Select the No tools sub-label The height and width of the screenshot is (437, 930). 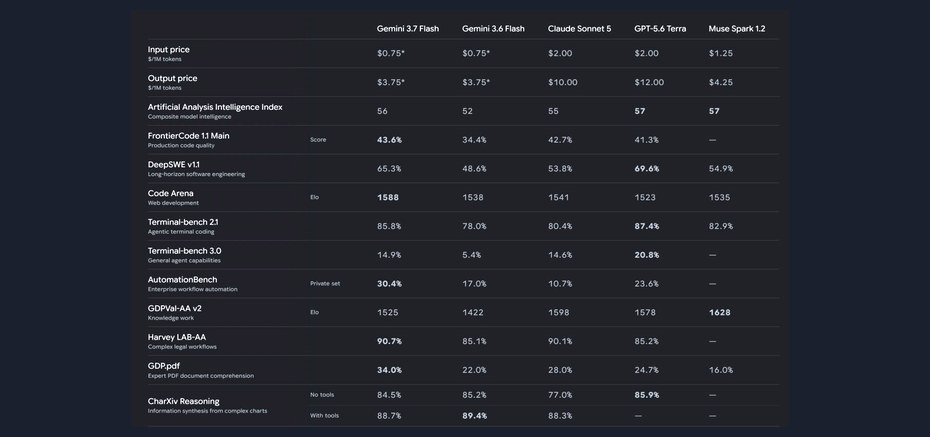pyautogui.click(x=322, y=395)
